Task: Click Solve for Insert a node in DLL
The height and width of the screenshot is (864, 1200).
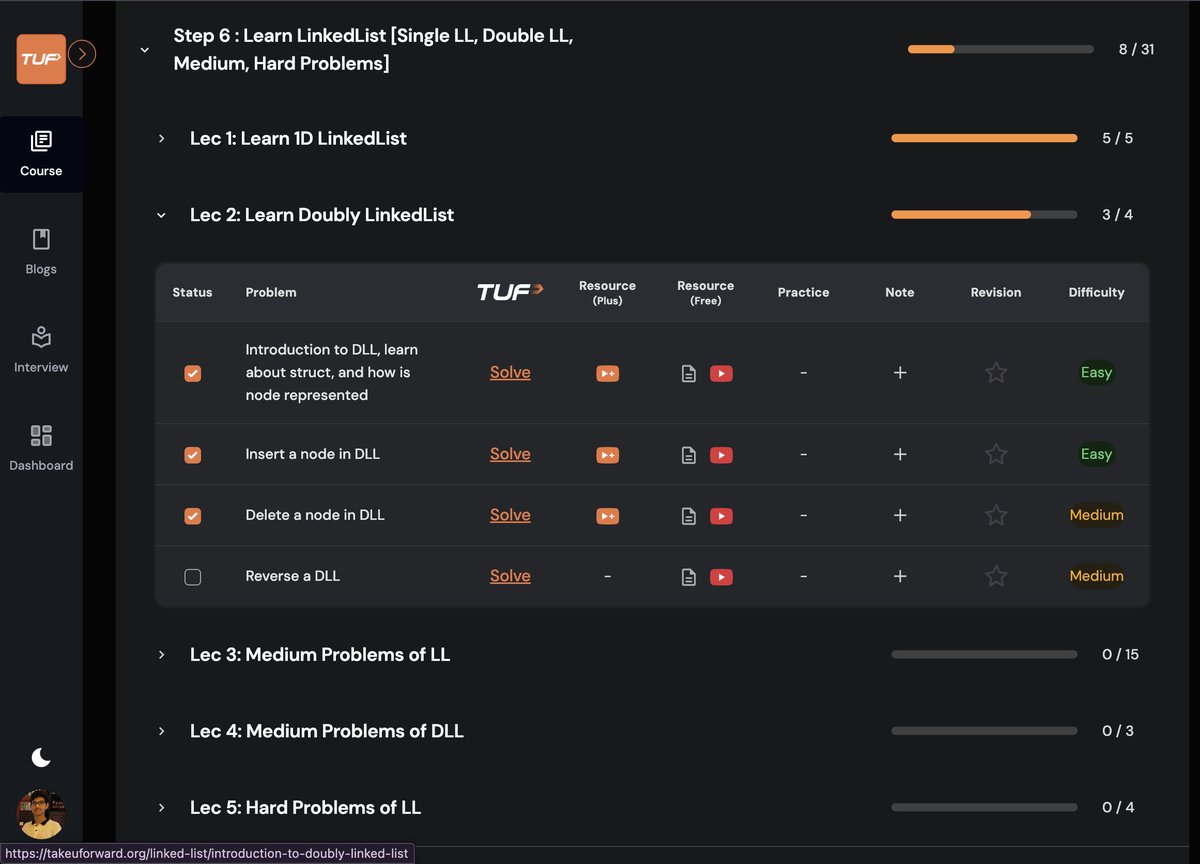Action: pos(510,454)
